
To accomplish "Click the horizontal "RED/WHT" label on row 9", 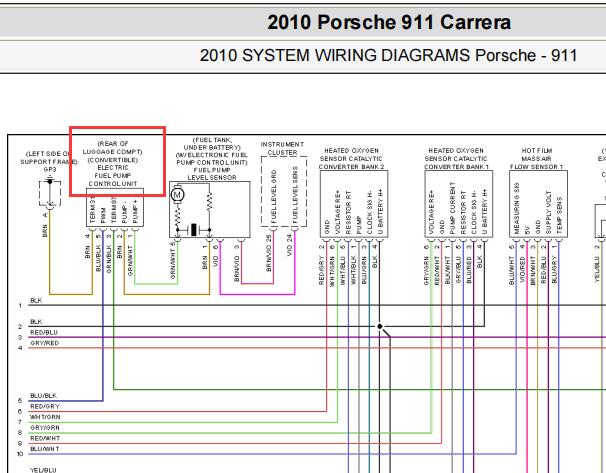I will (45, 438).
